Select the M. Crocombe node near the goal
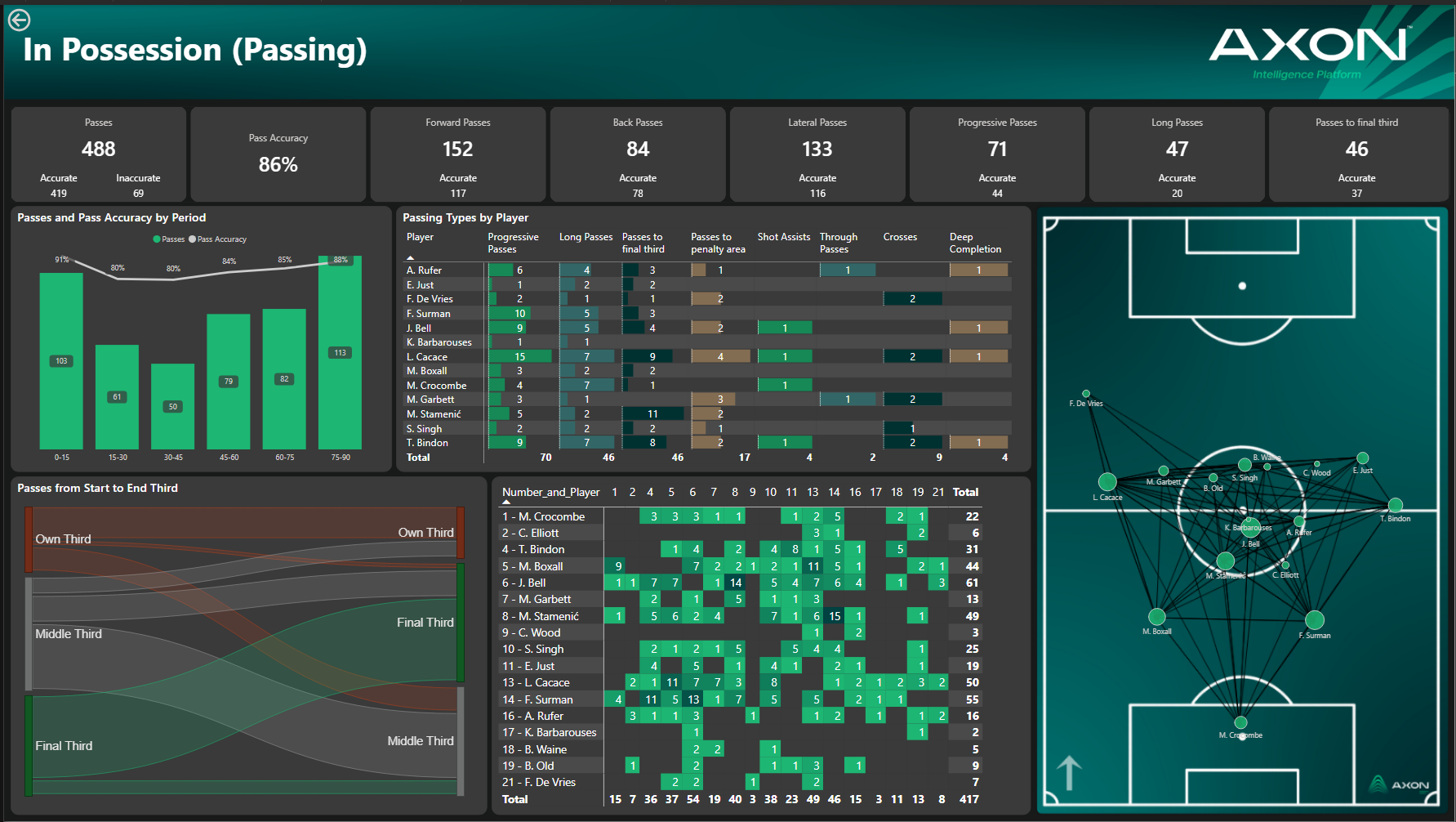 click(1242, 722)
